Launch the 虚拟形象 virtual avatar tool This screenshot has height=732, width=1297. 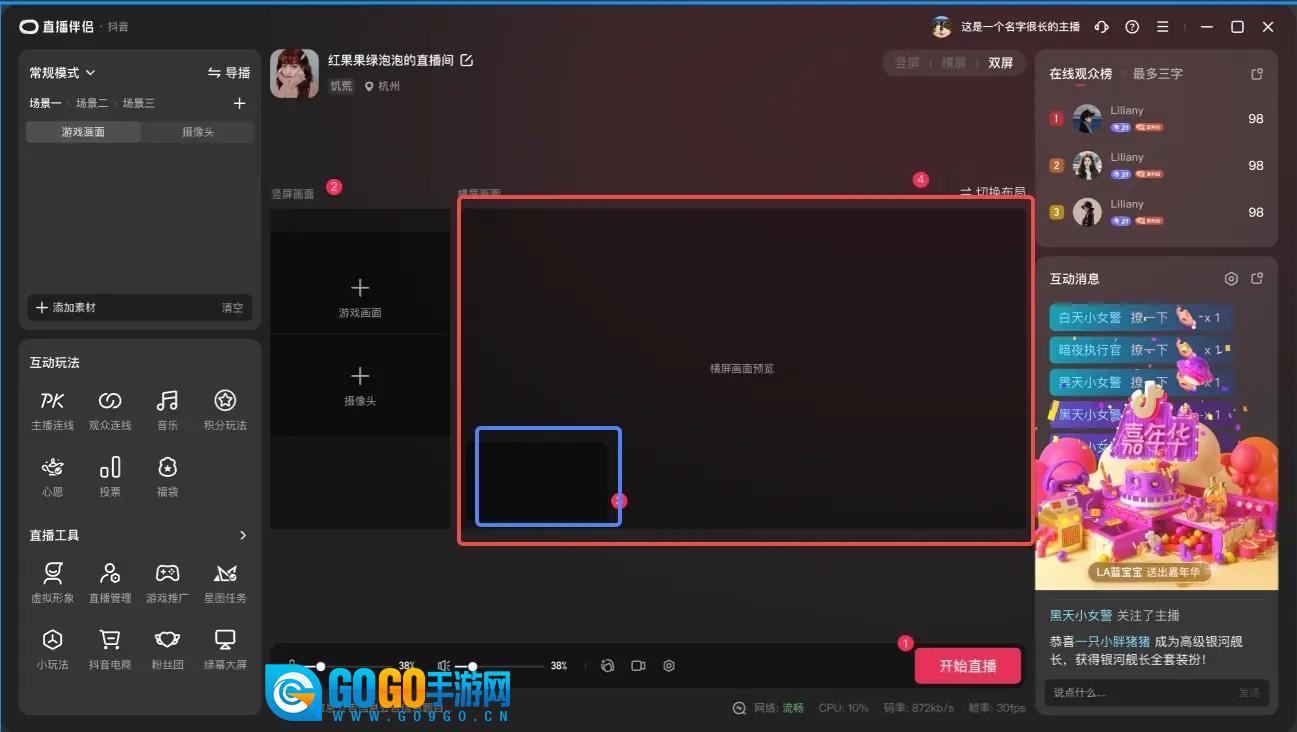click(x=52, y=583)
